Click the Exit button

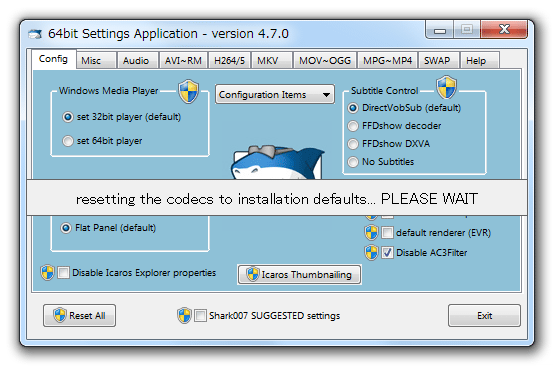484,316
